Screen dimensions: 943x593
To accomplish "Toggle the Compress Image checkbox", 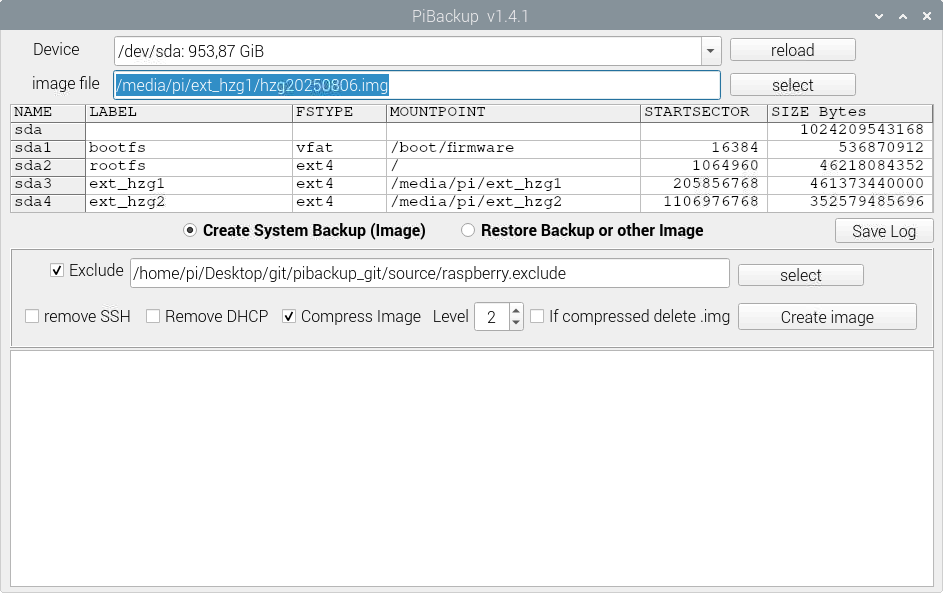I will pos(289,316).
